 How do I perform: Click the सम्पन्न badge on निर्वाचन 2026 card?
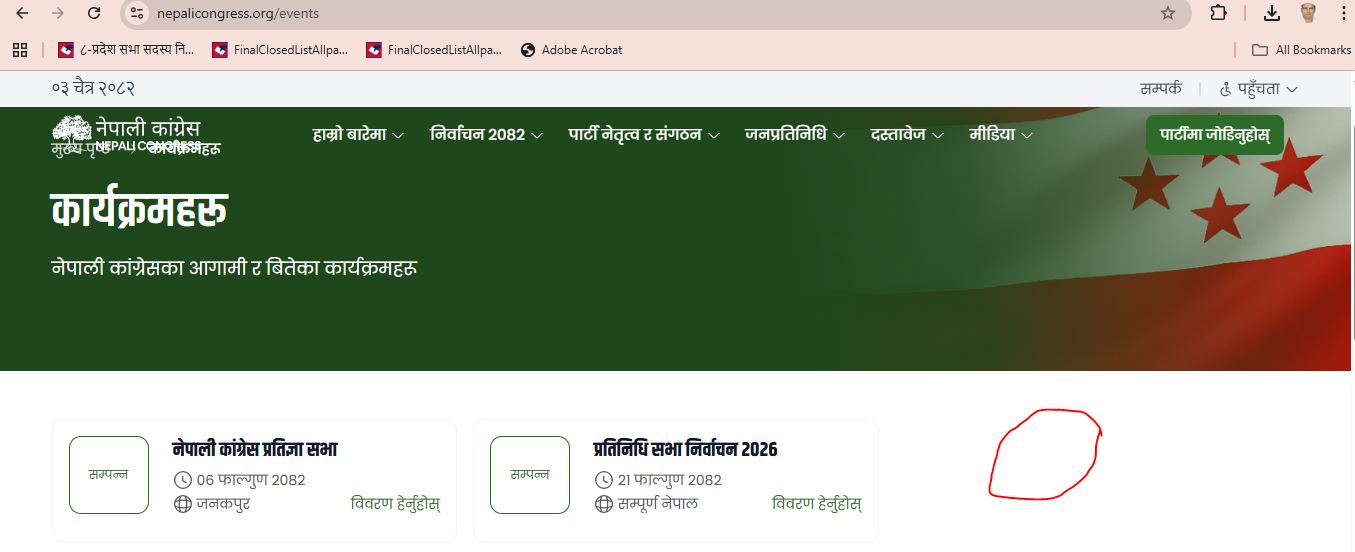(530, 475)
